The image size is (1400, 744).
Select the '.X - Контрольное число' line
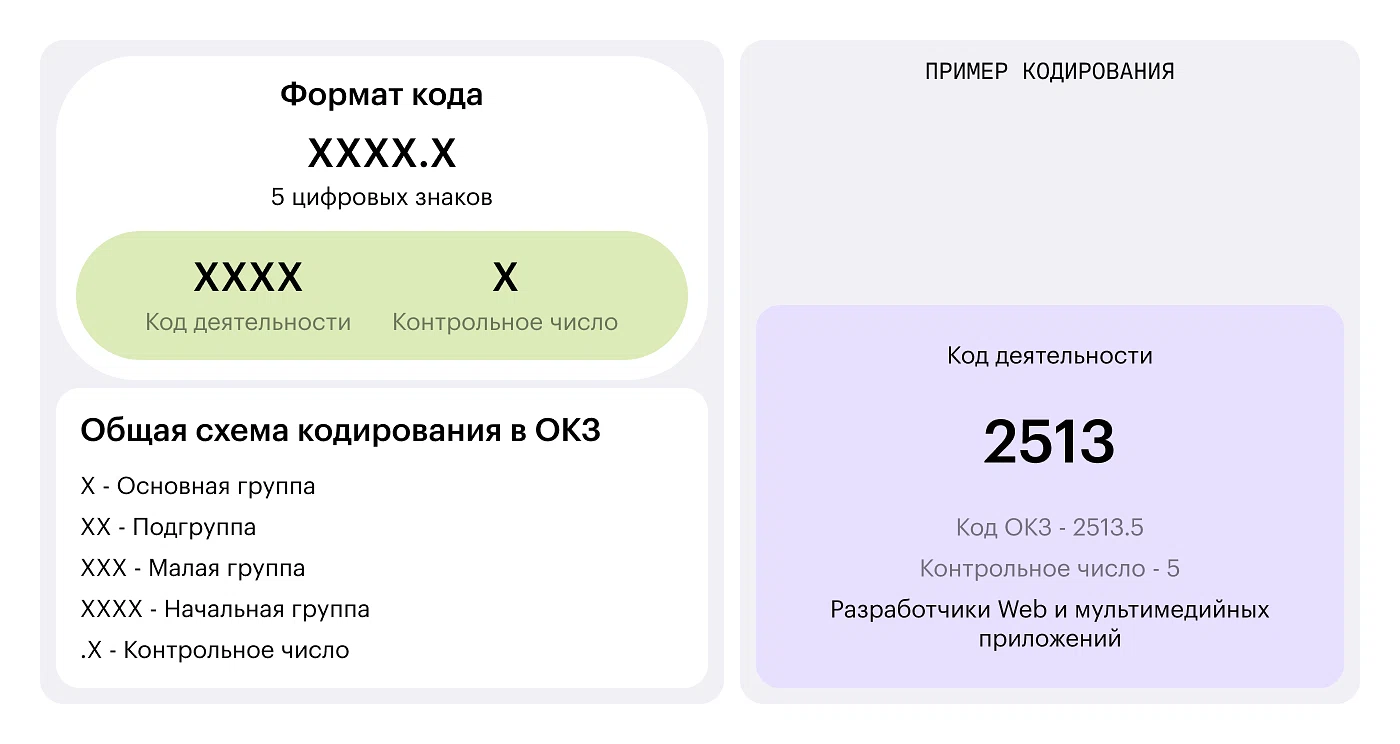click(215, 650)
